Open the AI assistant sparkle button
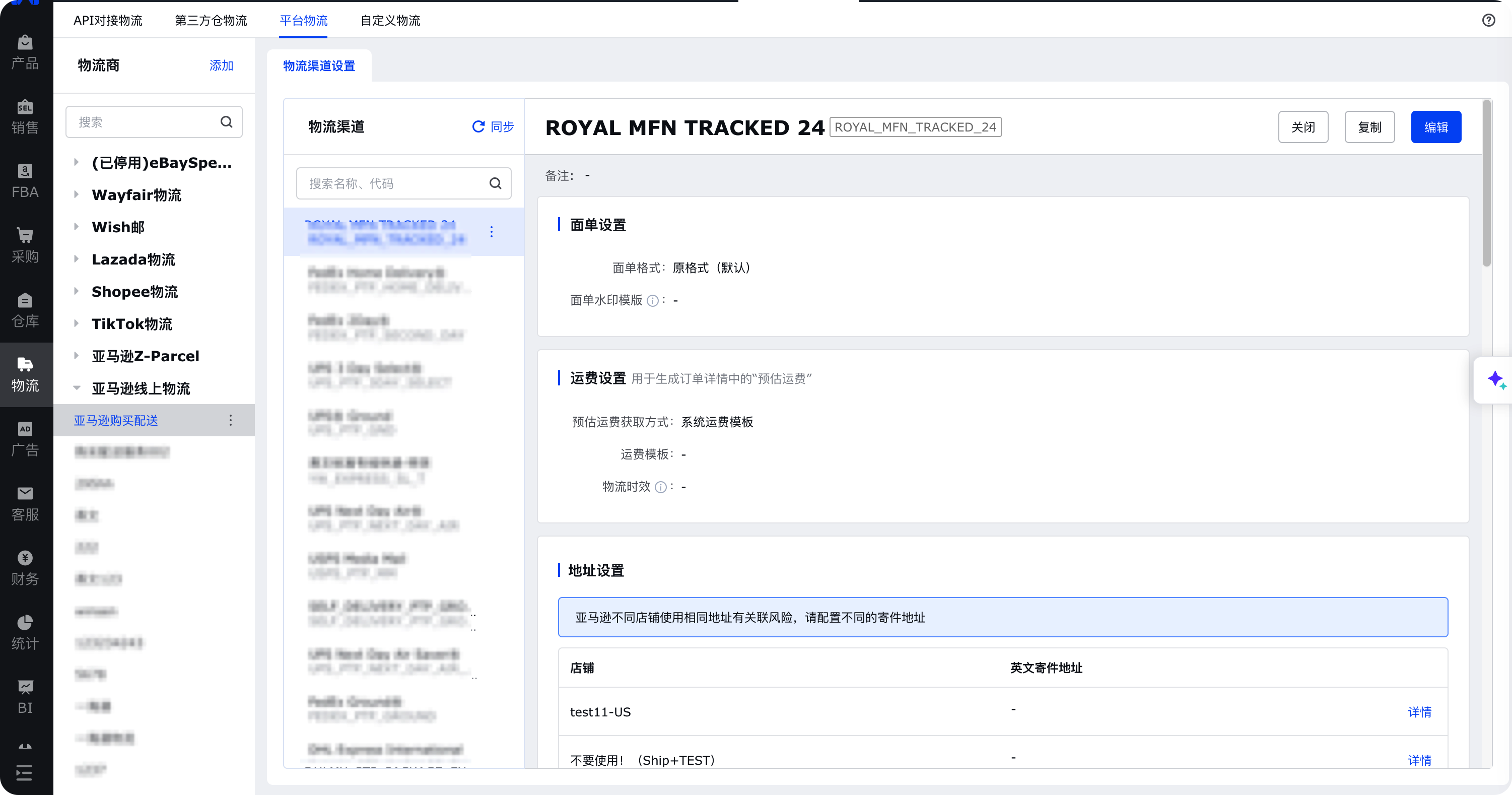 tap(1495, 380)
